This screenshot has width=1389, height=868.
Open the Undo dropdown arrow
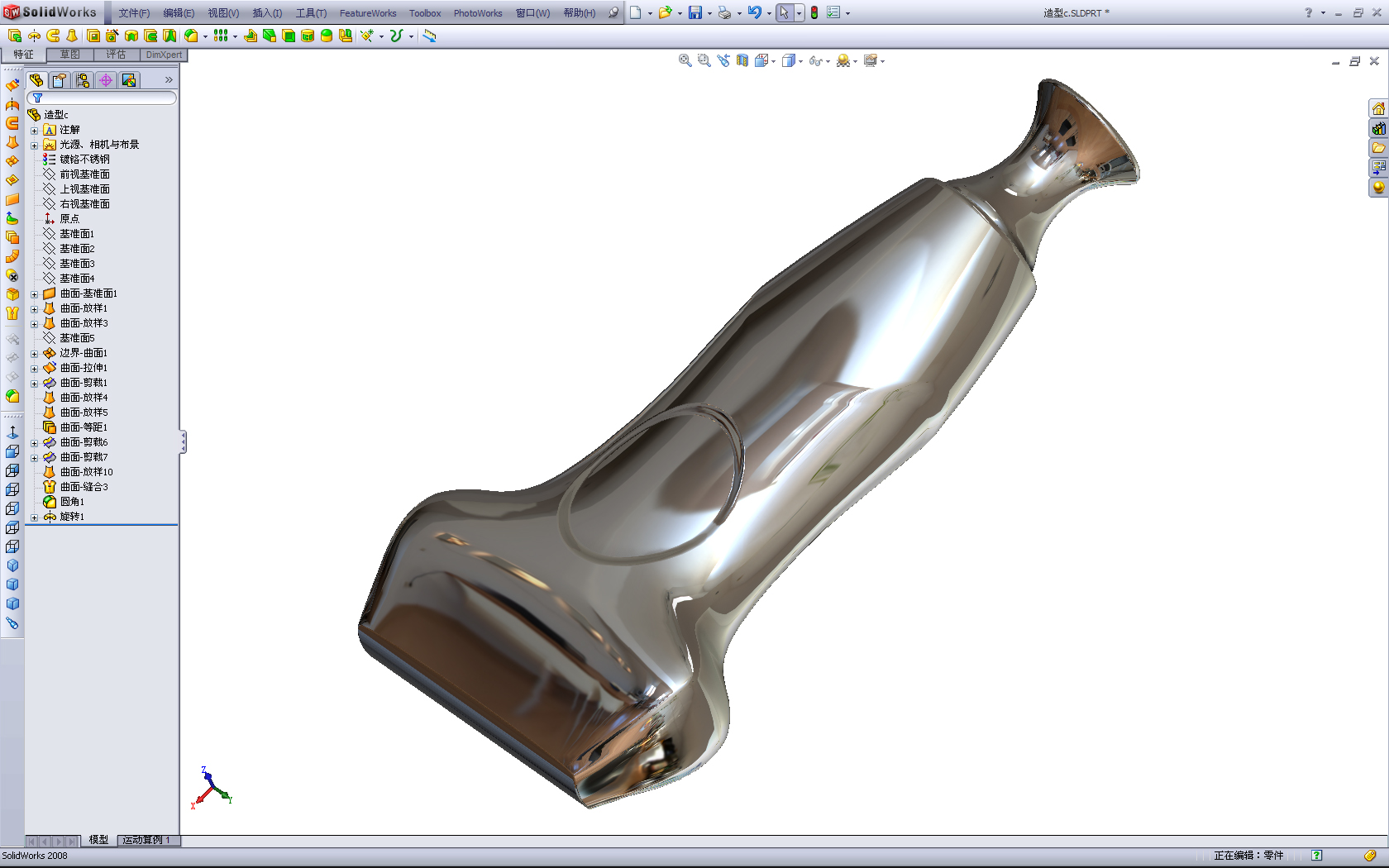pos(768,13)
